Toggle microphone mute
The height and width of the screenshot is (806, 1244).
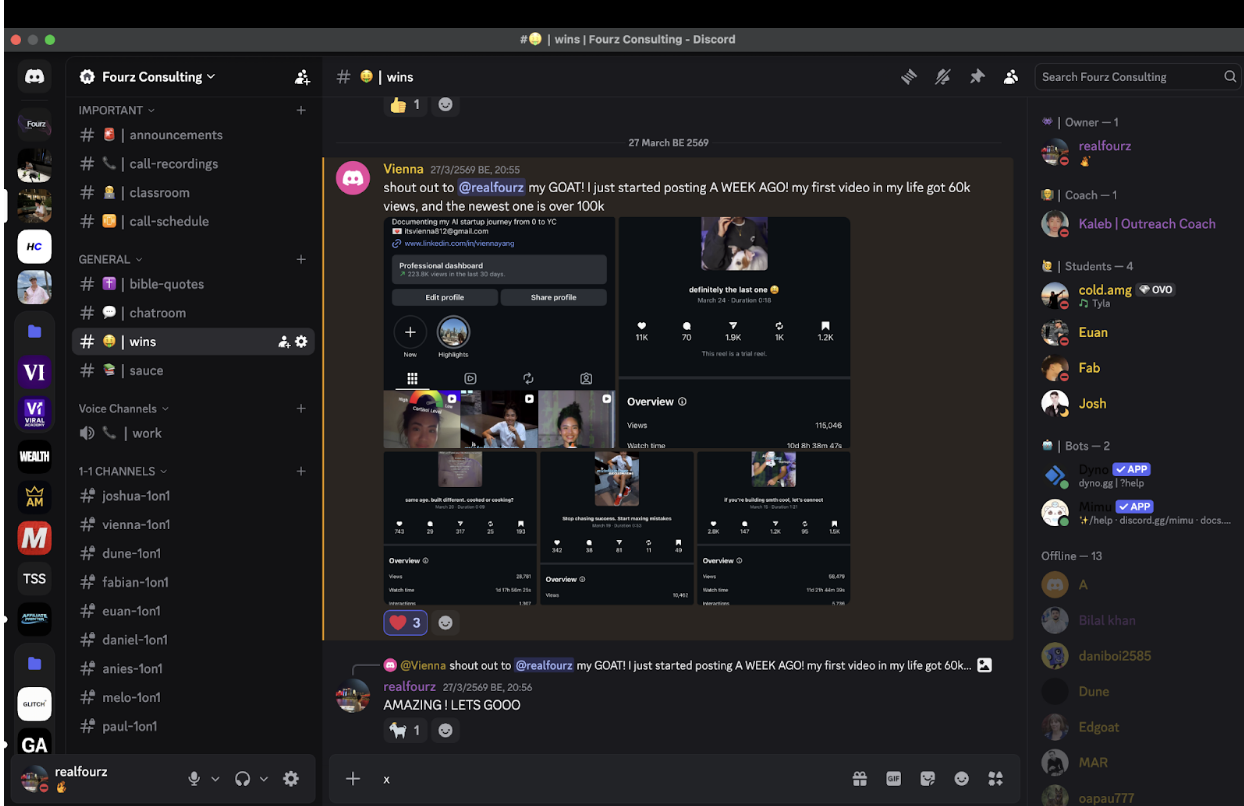(x=194, y=779)
